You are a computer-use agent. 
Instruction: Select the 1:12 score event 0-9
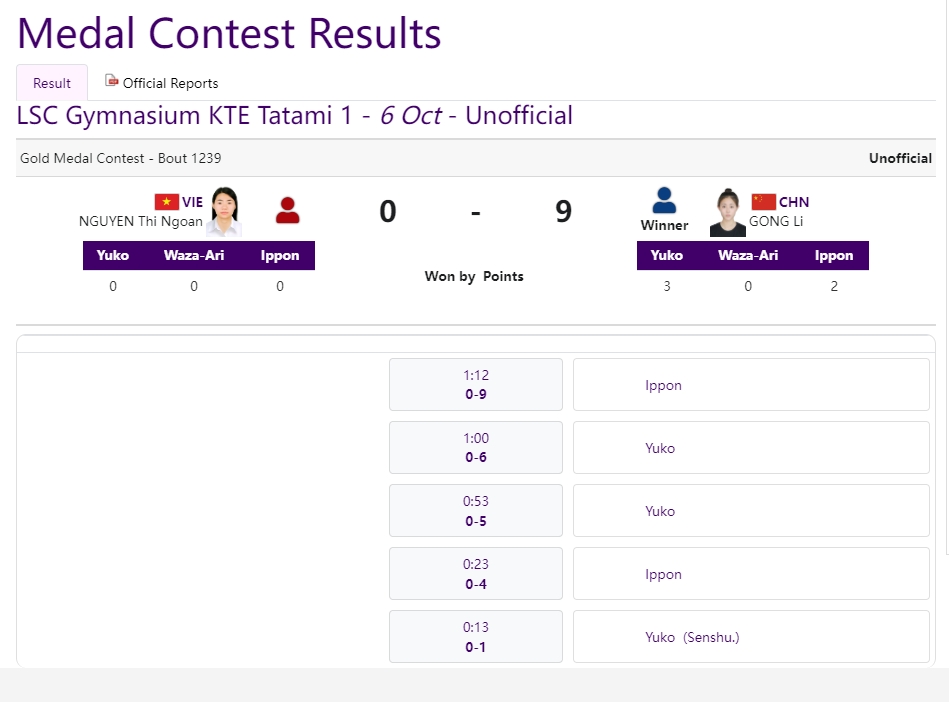pyautogui.click(x=476, y=384)
